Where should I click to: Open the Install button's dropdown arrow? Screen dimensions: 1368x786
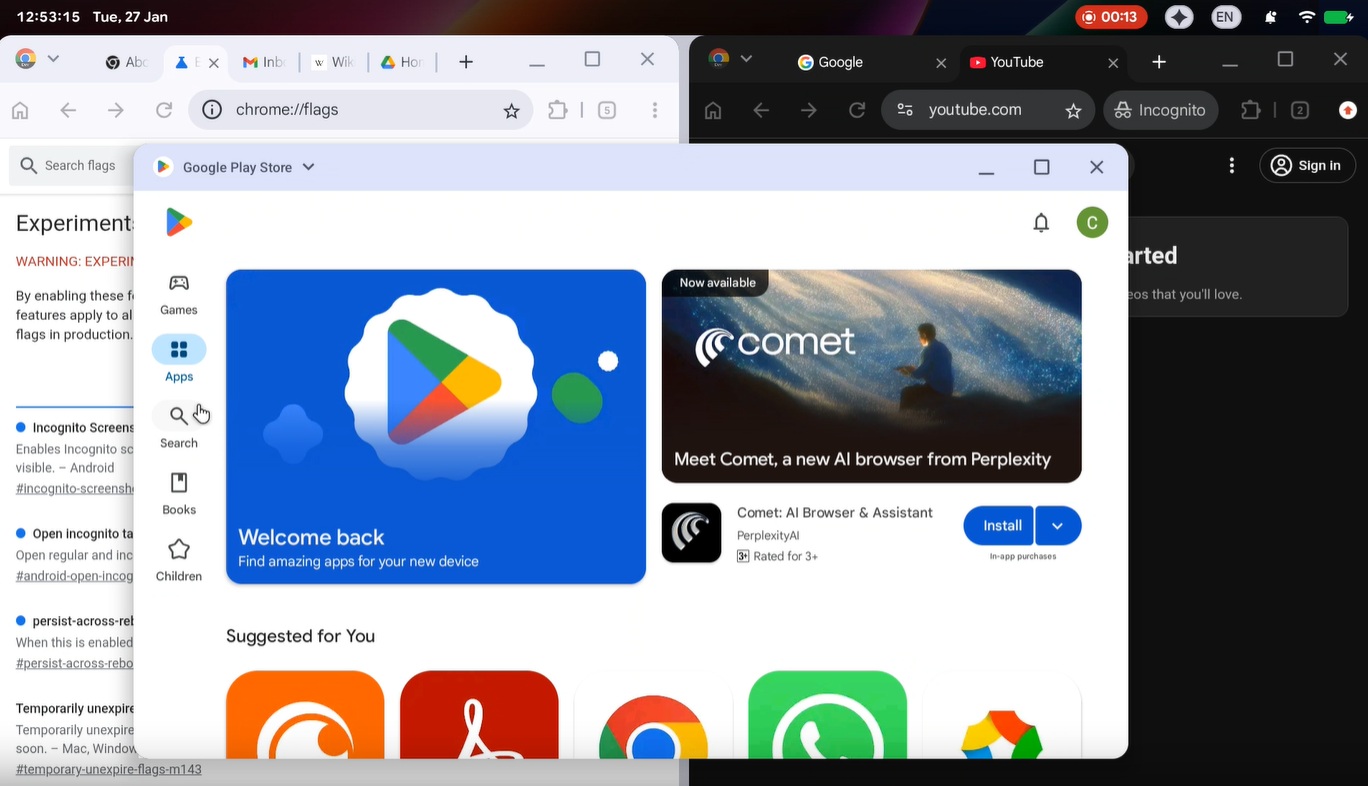pos(1057,525)
